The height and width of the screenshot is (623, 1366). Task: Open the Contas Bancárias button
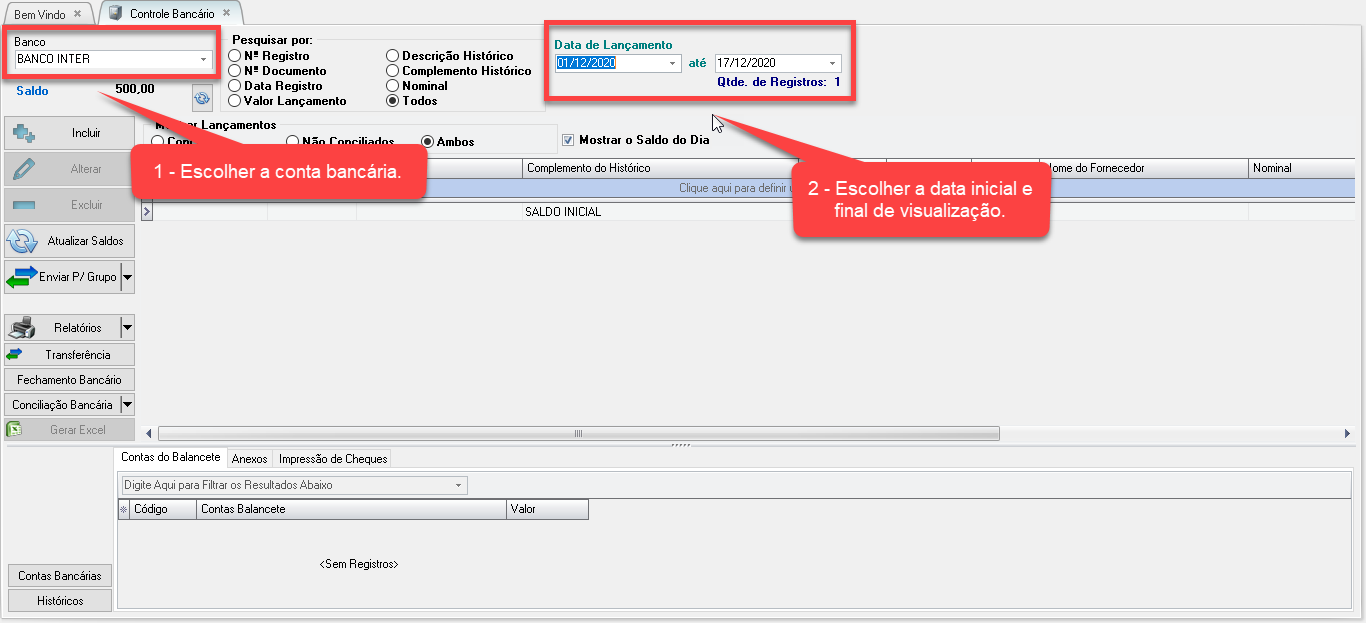pos(60,576)
